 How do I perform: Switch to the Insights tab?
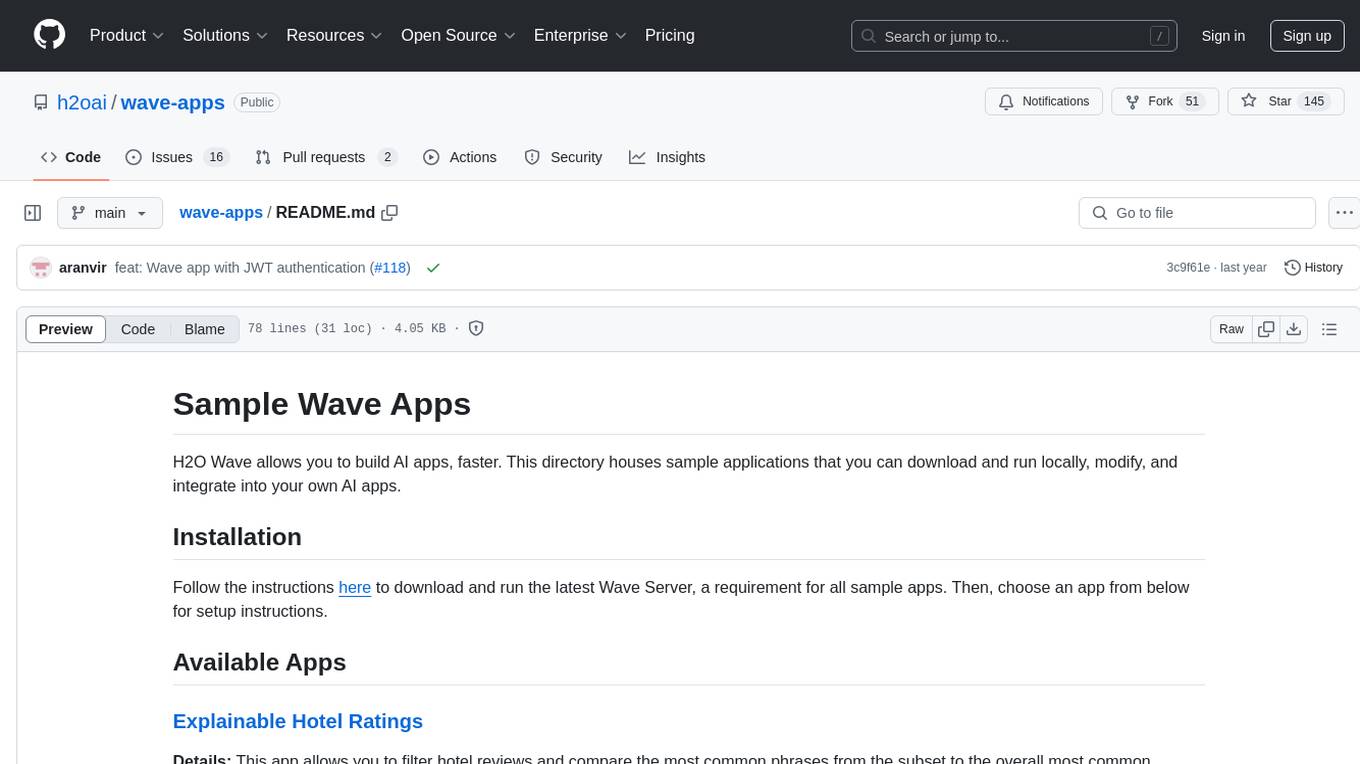point(667,157)
